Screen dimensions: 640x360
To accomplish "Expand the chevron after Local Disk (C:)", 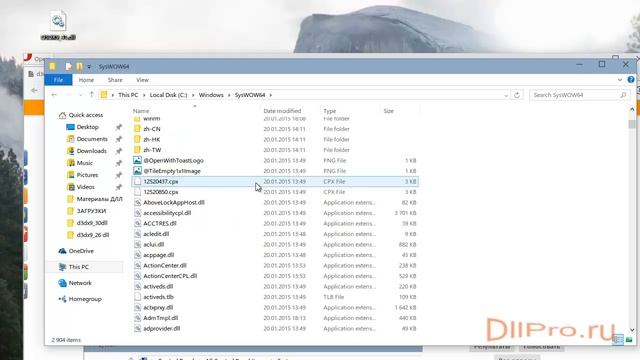I will pyautogui.click(x=193, y=95).
